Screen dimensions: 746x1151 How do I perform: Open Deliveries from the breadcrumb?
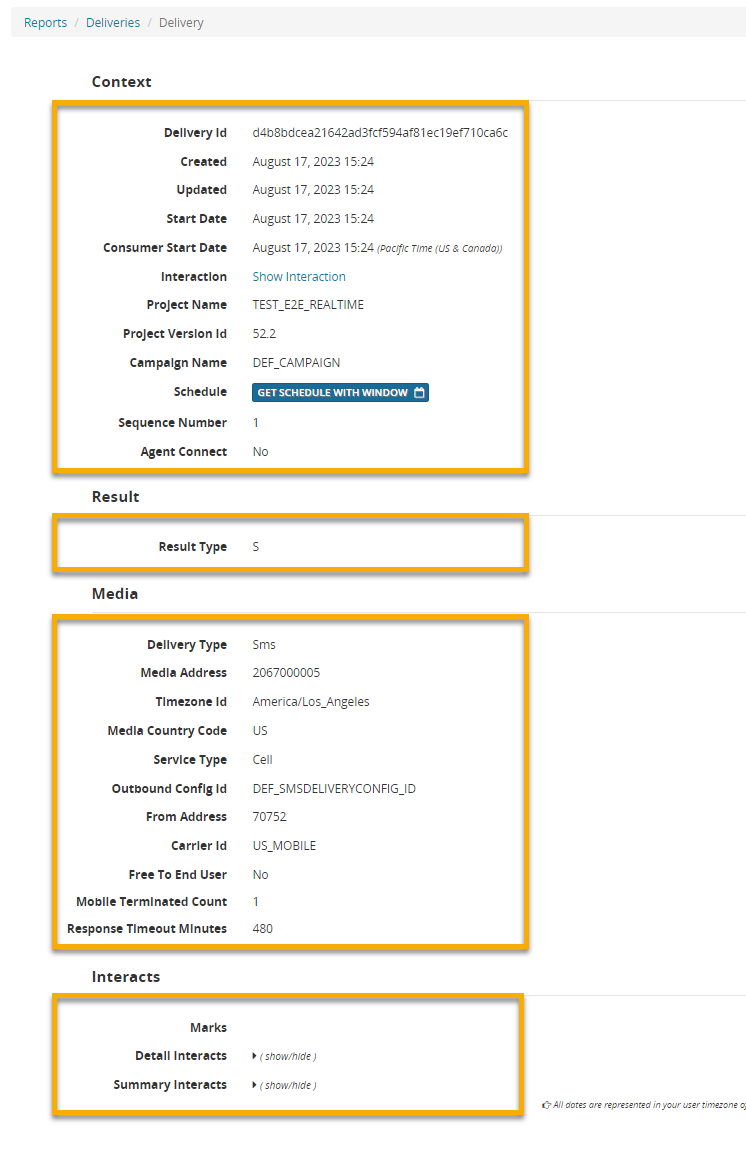coord(113,22)
